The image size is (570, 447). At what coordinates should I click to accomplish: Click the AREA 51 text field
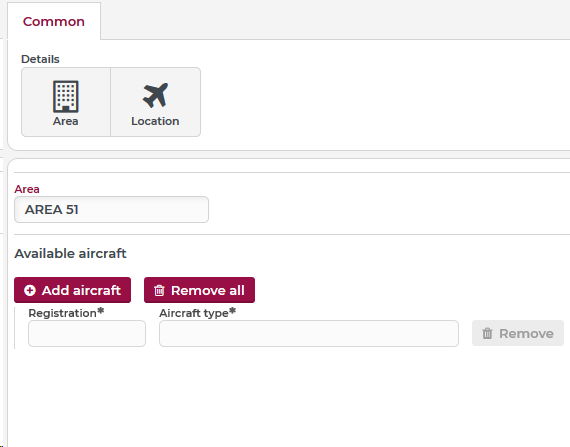[x=111, y=210]
